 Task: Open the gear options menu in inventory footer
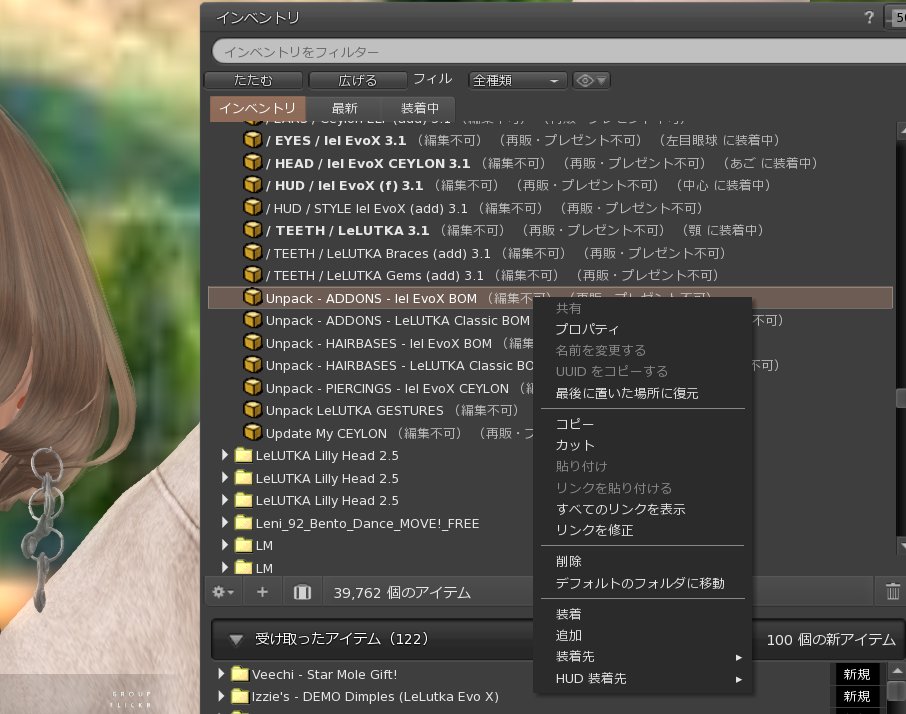[222, 592]
